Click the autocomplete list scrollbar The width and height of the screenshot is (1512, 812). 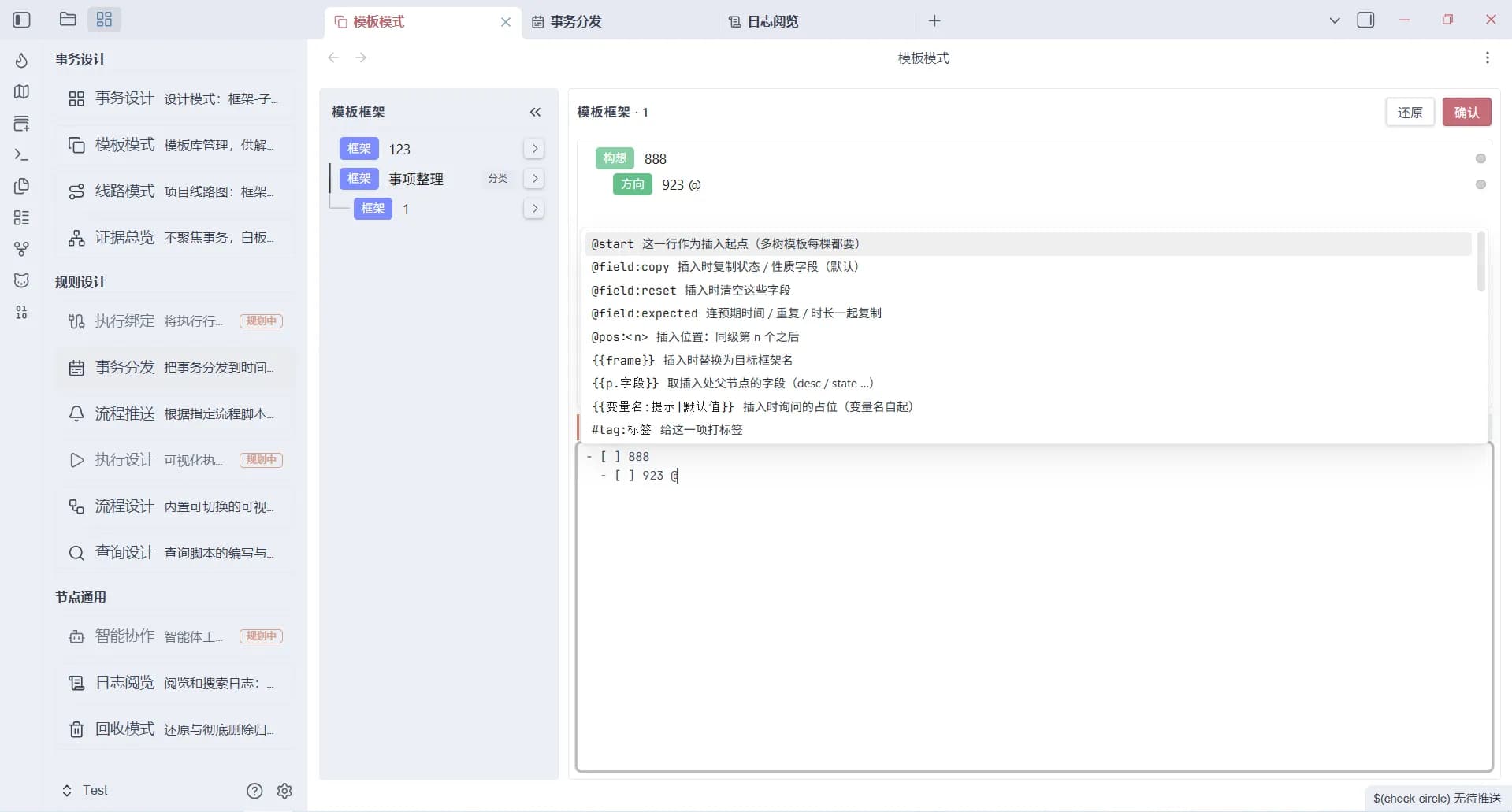[1480, 261]
